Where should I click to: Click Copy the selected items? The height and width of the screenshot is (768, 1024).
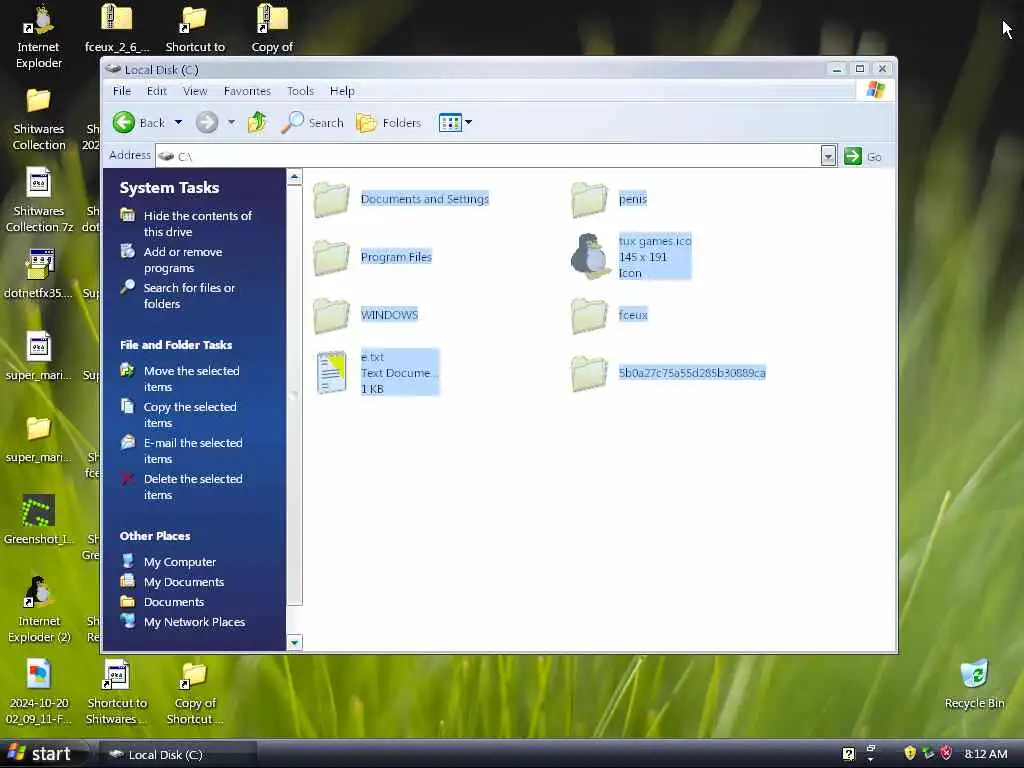189,414
